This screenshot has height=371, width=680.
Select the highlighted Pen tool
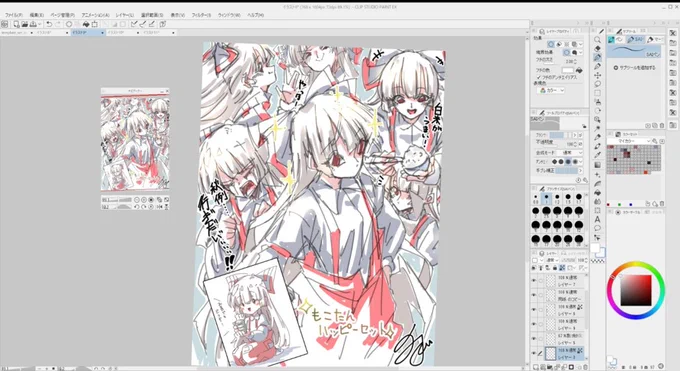[598, 57]
